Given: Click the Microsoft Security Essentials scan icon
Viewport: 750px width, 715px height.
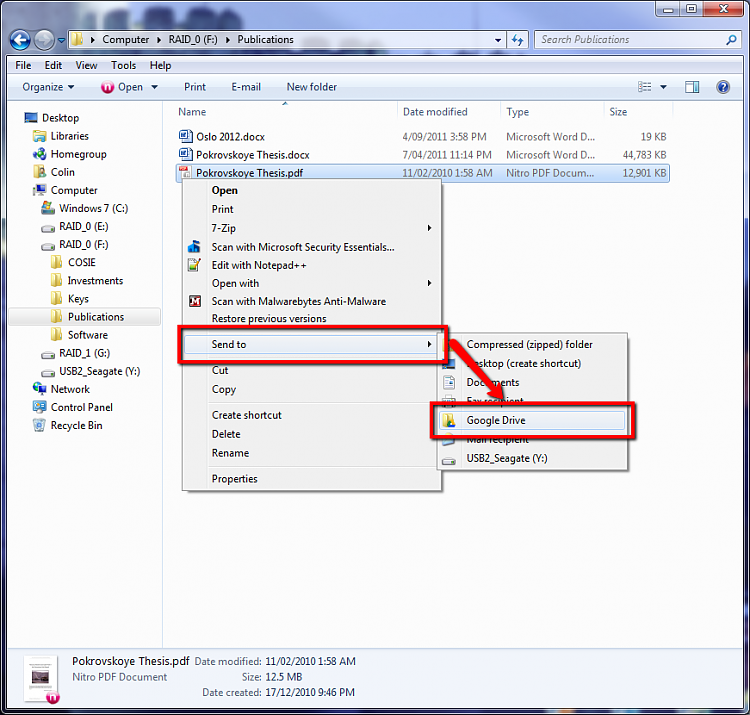Looking at the screenshot, I should coord(194,247).
